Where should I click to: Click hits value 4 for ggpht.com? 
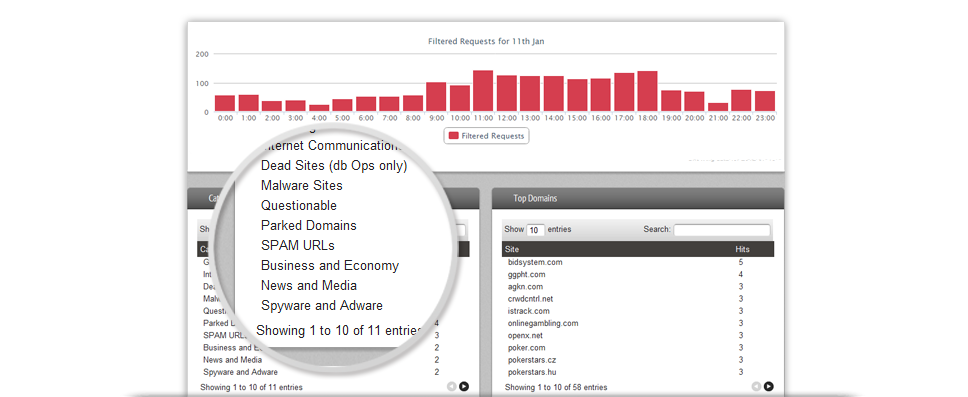click(741, 275)
